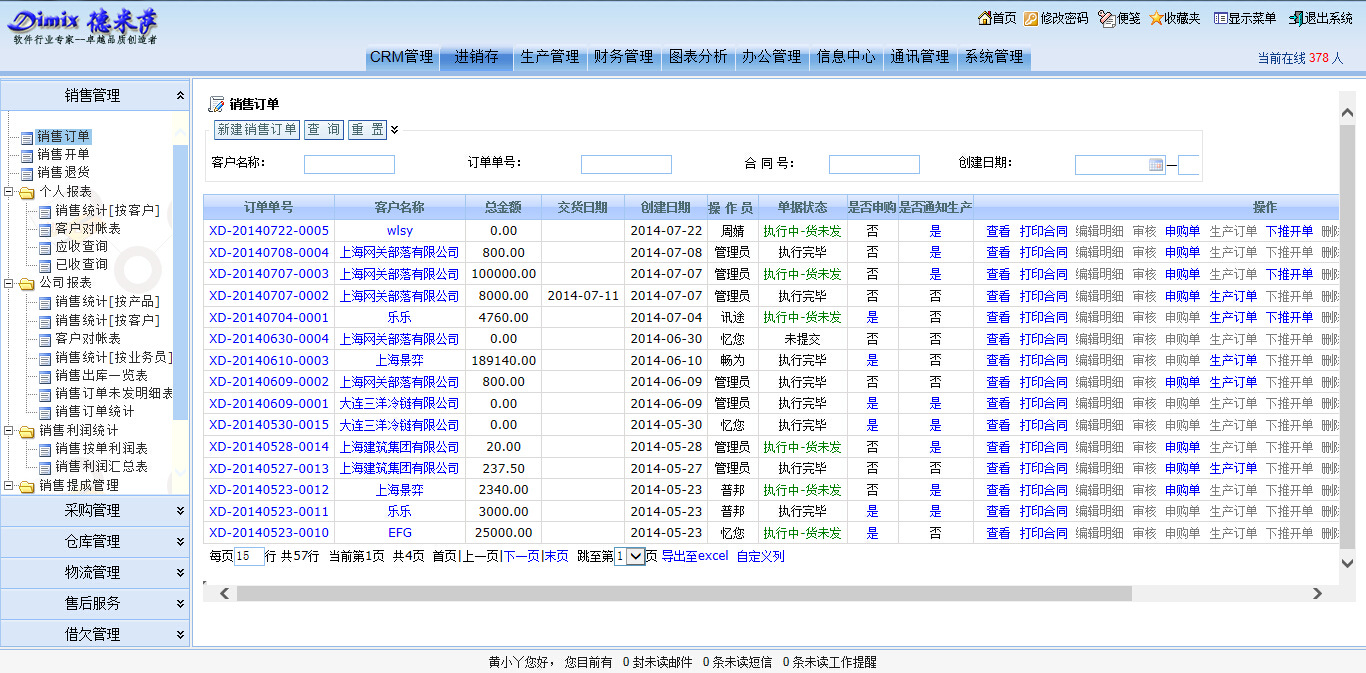Click the 导出至excel link
Image resolution: width=1366 pixels, height=673 pixels.
point(694,556)
